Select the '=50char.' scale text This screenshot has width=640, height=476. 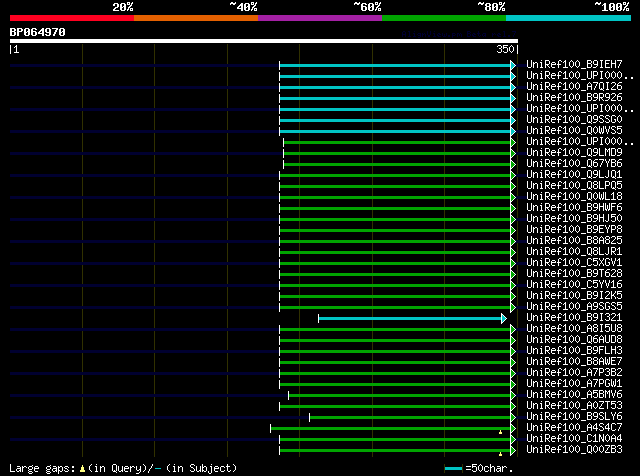(x=489, y=468)
